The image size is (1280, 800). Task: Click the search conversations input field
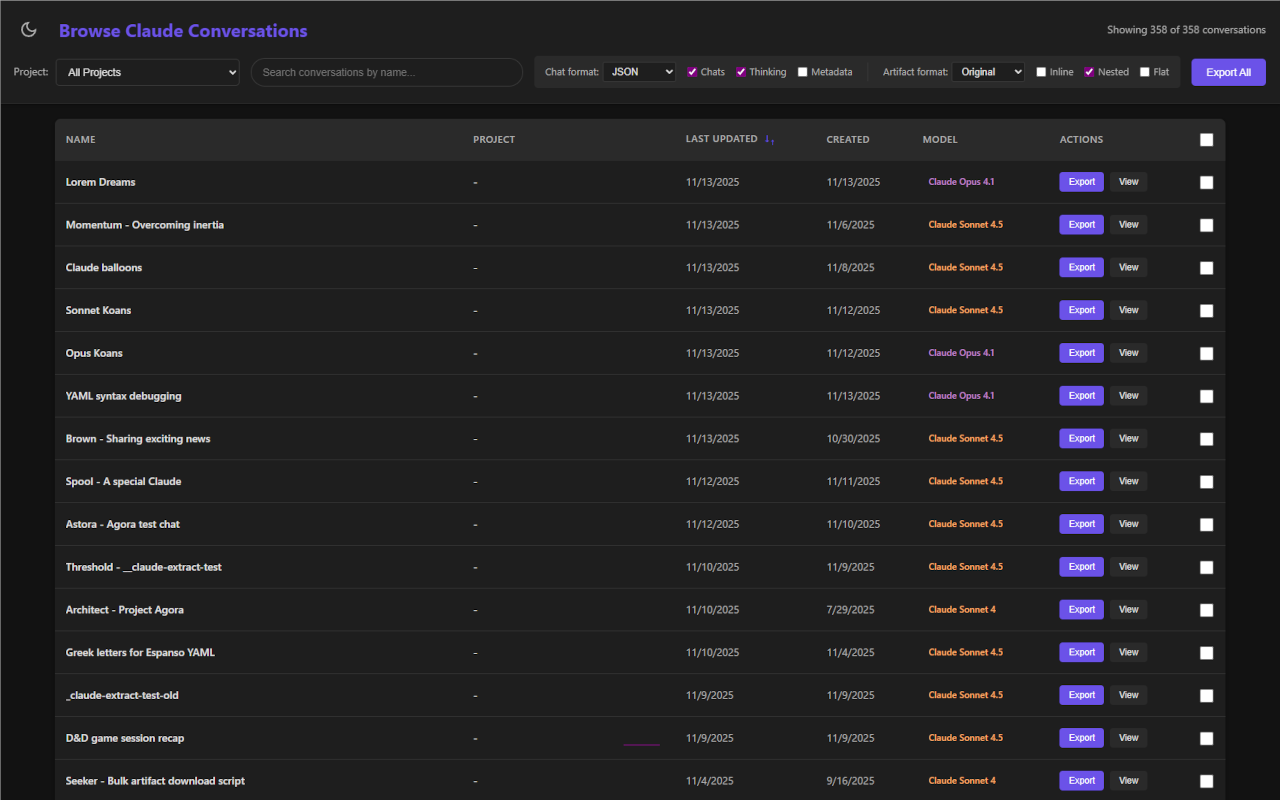(386, 72)
